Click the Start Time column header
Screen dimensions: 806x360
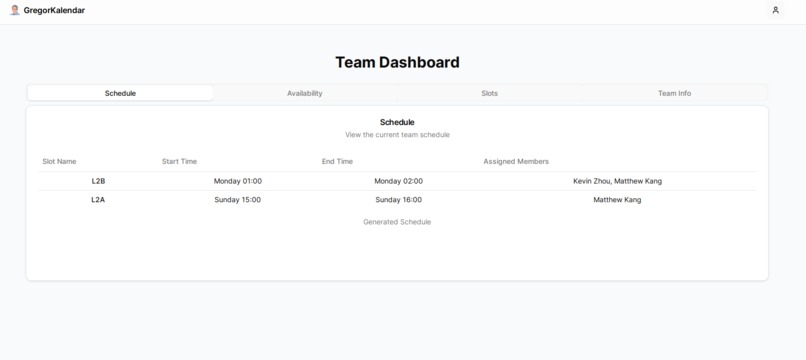[179, 161]
